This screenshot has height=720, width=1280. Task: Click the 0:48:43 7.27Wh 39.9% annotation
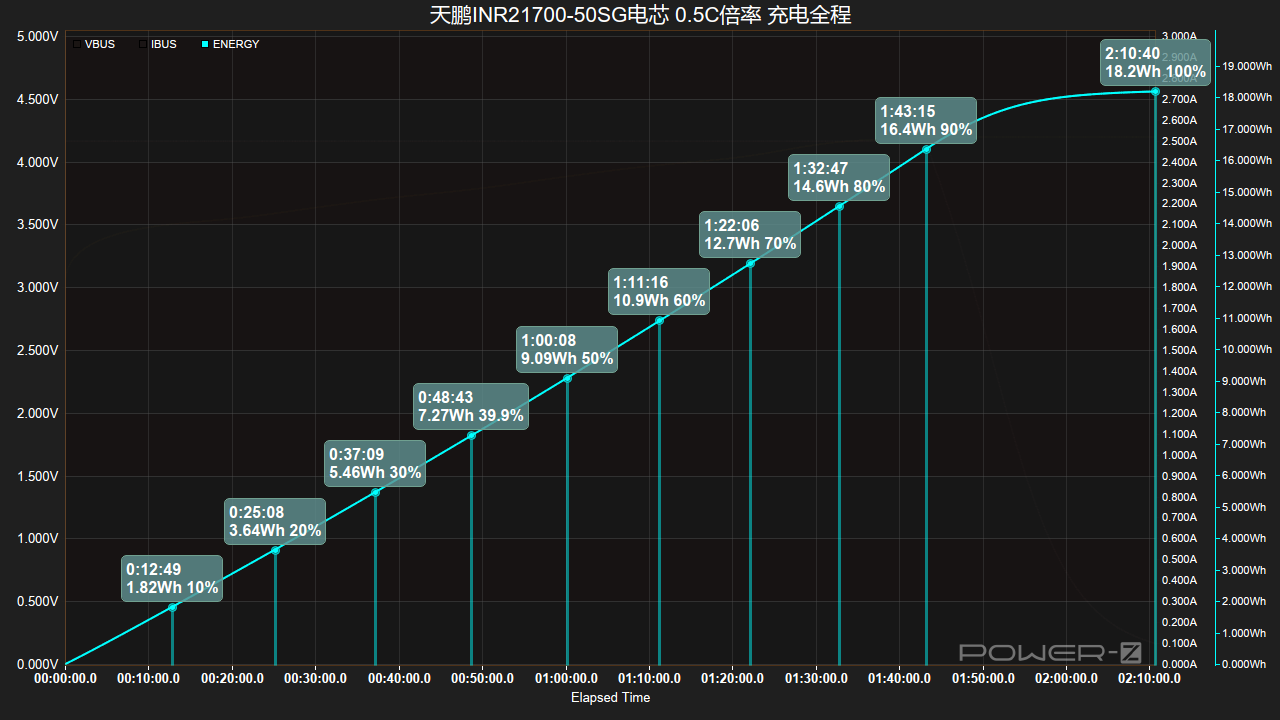point(471,406)
